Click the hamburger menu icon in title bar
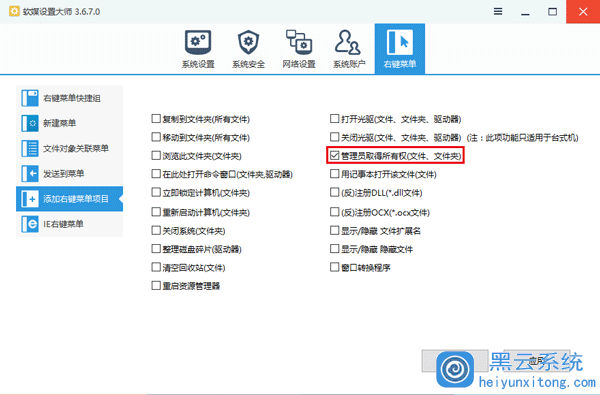 pos(498,11)
